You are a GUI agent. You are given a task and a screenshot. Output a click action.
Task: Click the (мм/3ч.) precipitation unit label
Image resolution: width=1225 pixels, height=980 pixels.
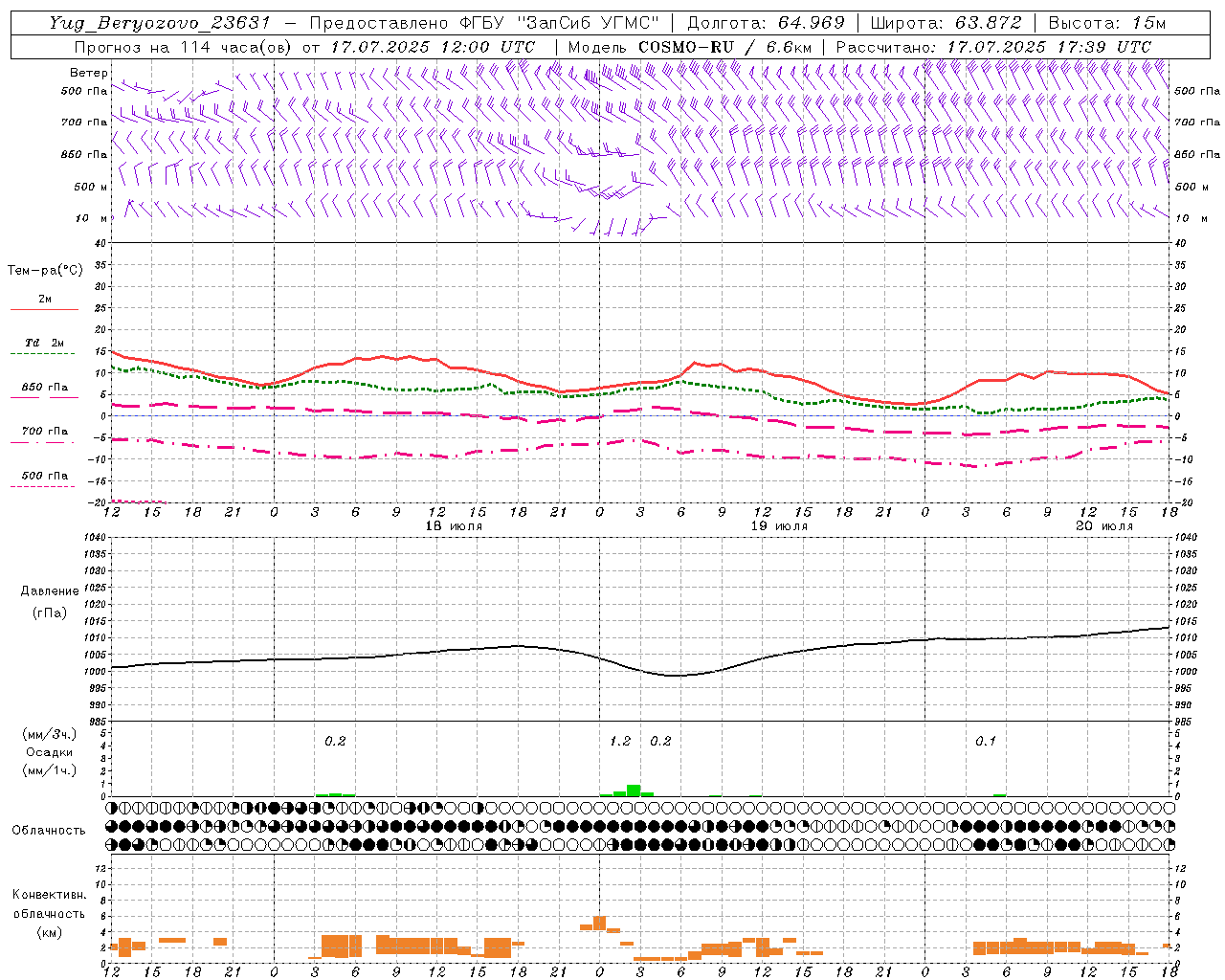coord(50,734)
